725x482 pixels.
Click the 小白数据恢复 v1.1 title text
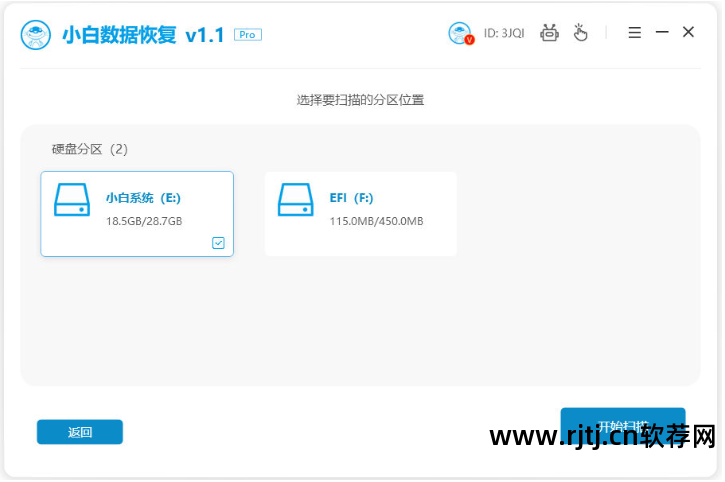[x=143, y=35]
